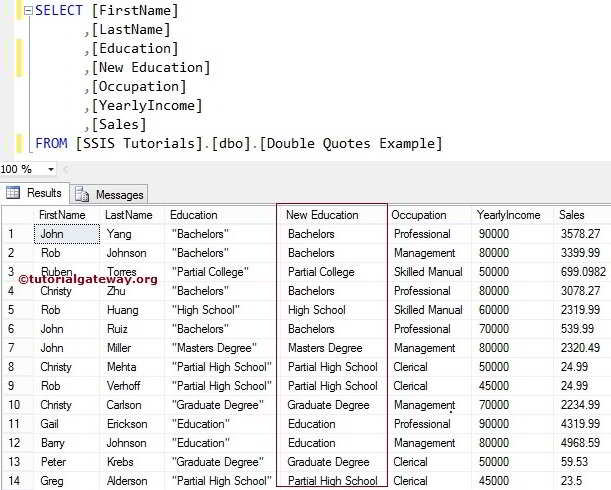Click the Alderson last name cell
This screenshot has height=490, width=611.
[132, 481]
